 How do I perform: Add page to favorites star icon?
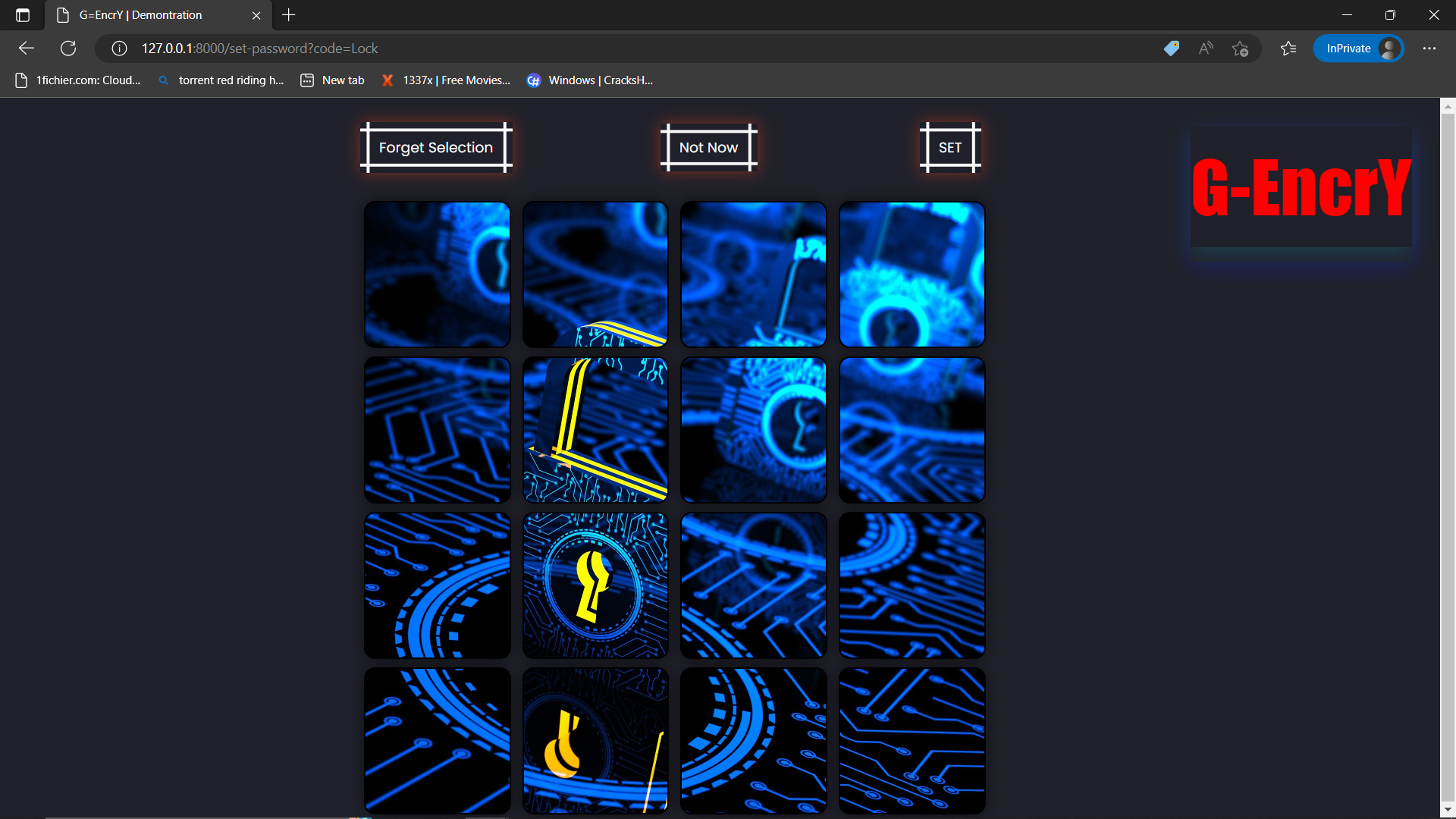coord(1241,49)
